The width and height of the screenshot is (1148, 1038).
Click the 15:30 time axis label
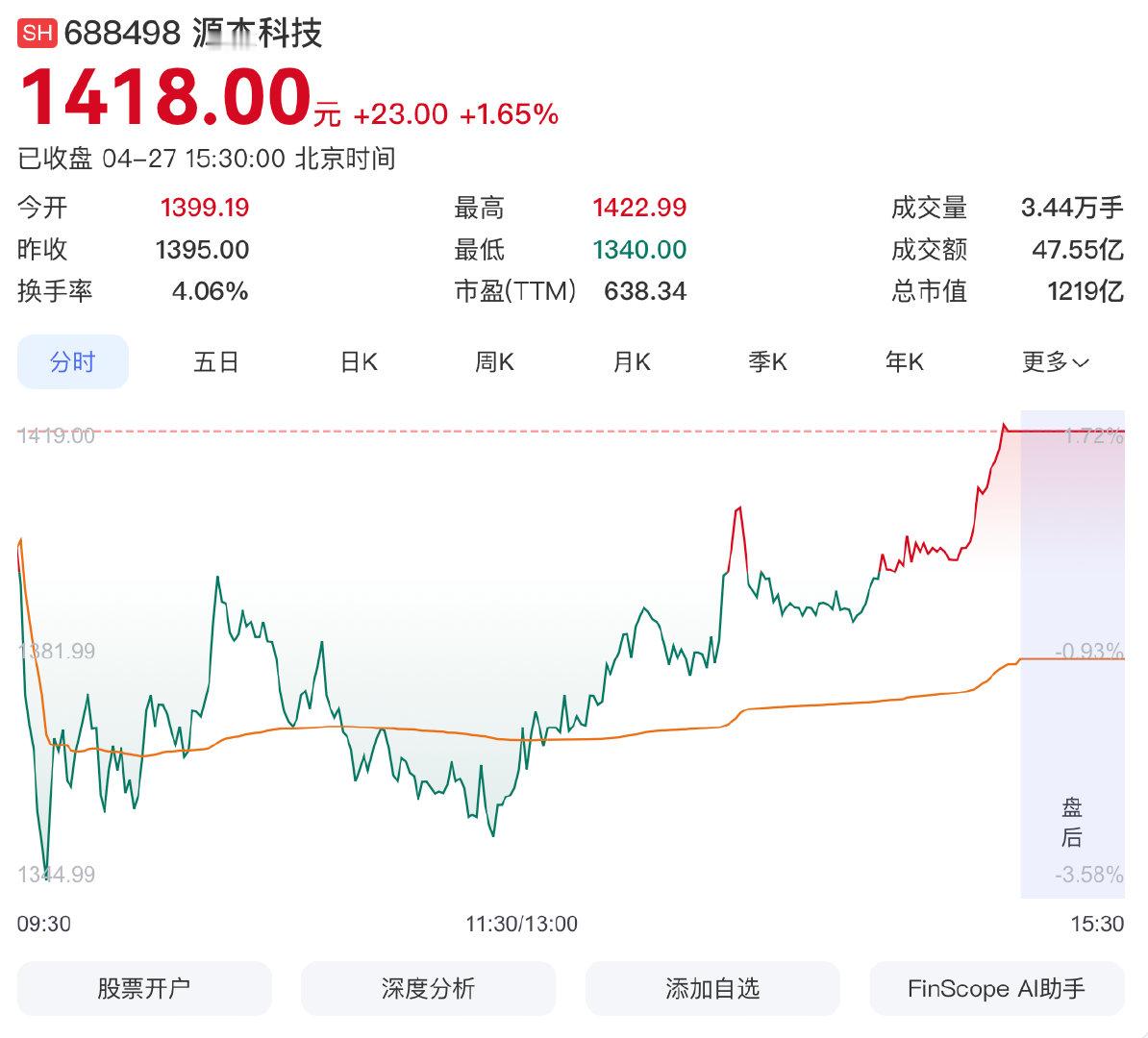[1097, 924]
